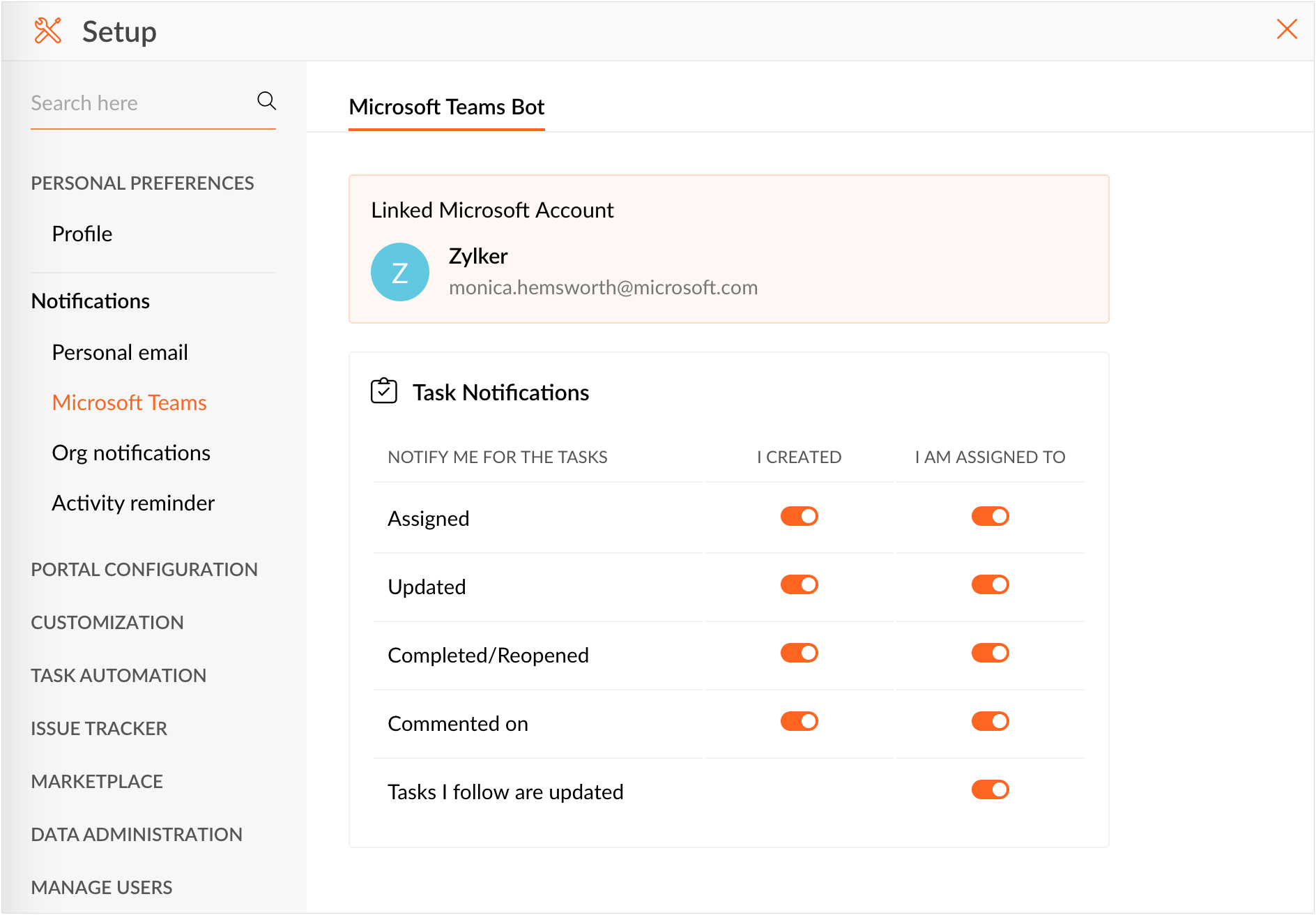Click the Zylker account name
Viewport: 1316px width, 915px height.
click(478, 256)
